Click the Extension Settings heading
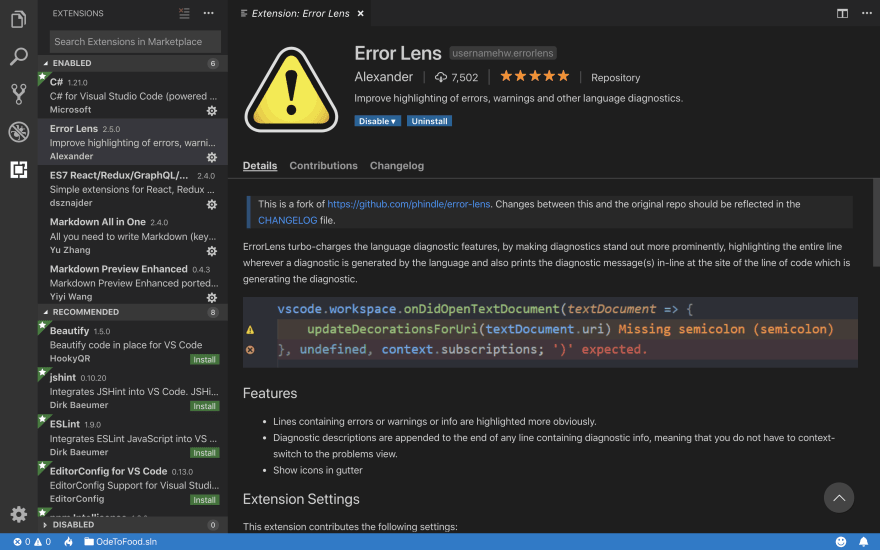The width and height of the screenshot is (880, 550). coord(301,499)
